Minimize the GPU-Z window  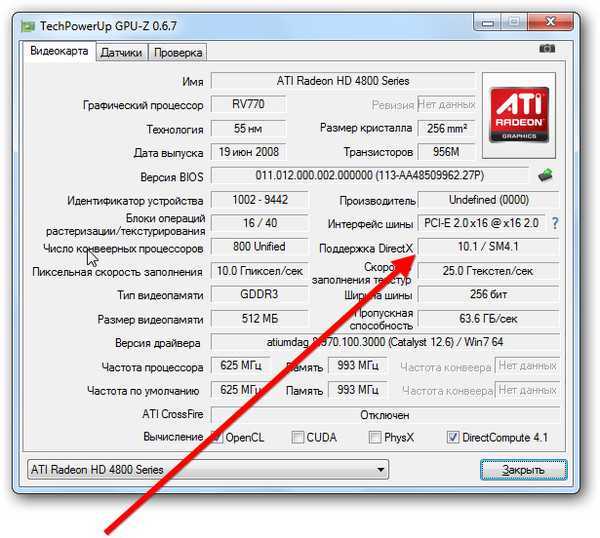pos(487,22)
